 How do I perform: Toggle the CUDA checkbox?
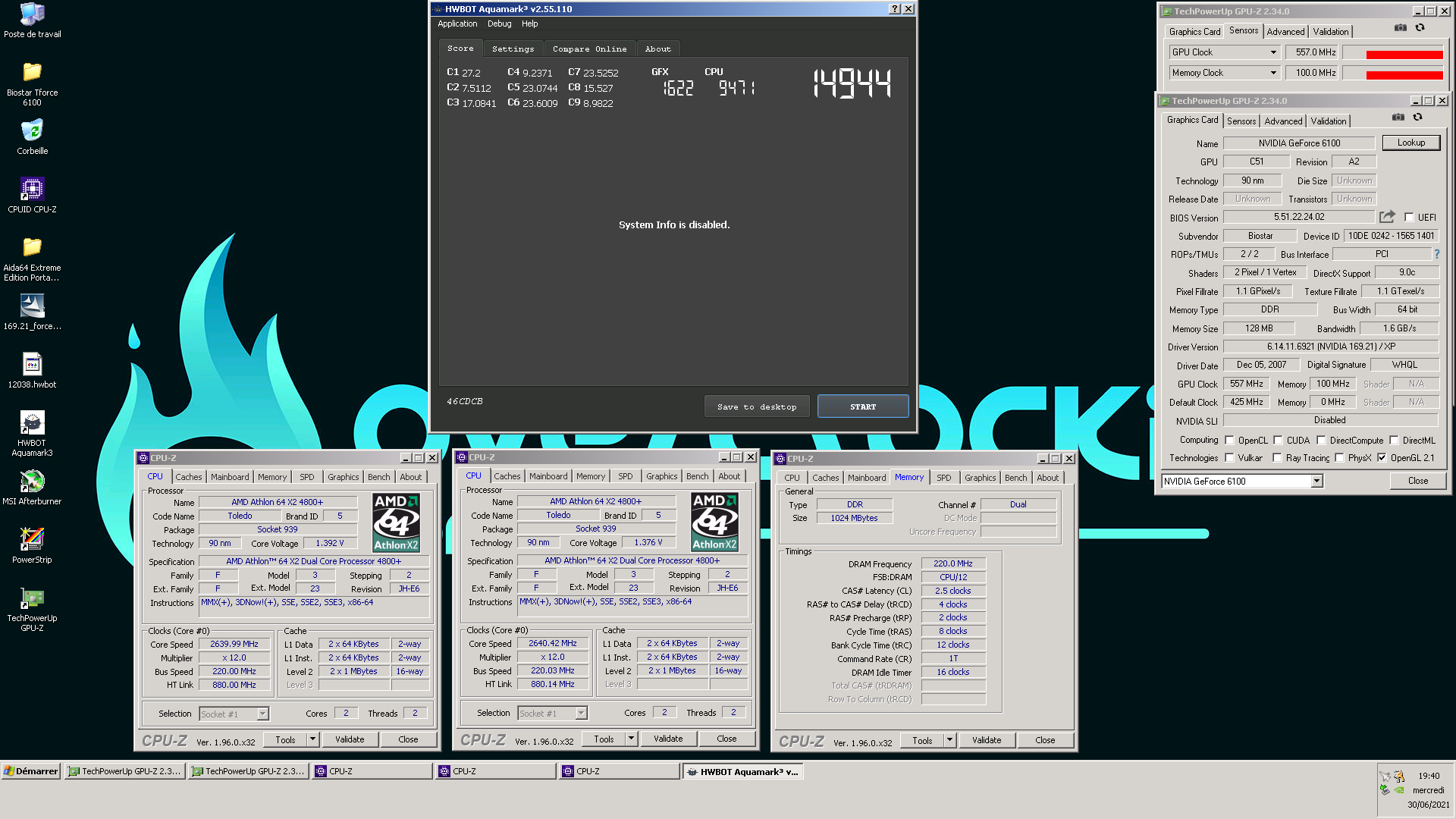click(1278, 441)
